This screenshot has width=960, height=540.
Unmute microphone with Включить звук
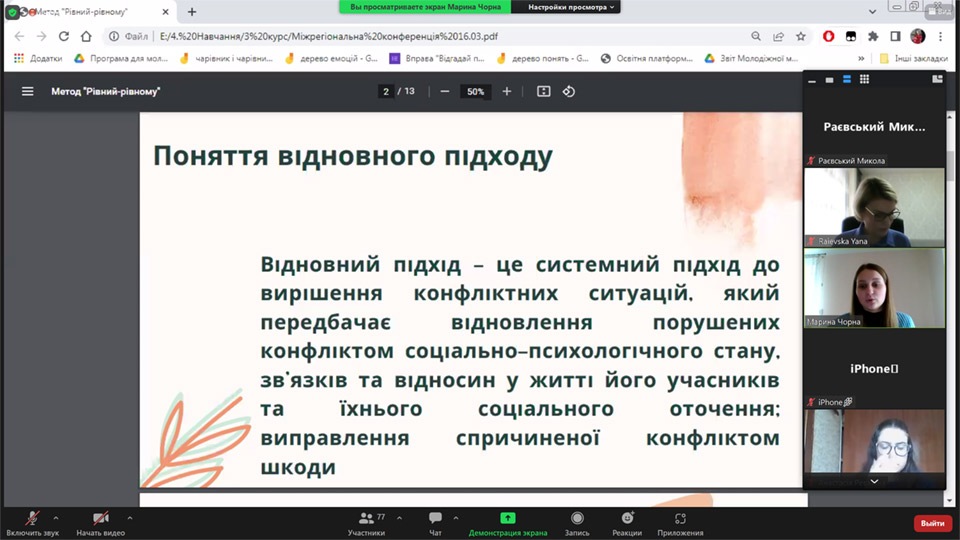pyautogui.click(x=33, y=522)
